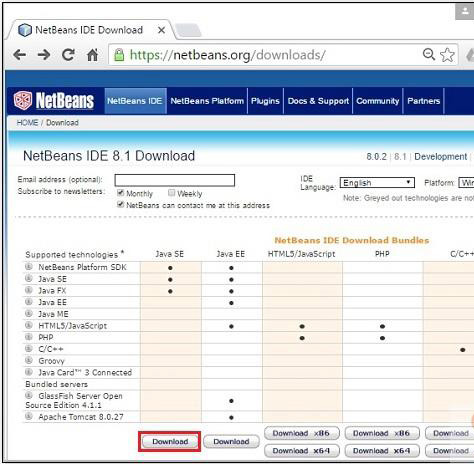This screenshot has height=464, width=474.
Task: Click info icon beside Groovy technology
Action: click(29, 360)
